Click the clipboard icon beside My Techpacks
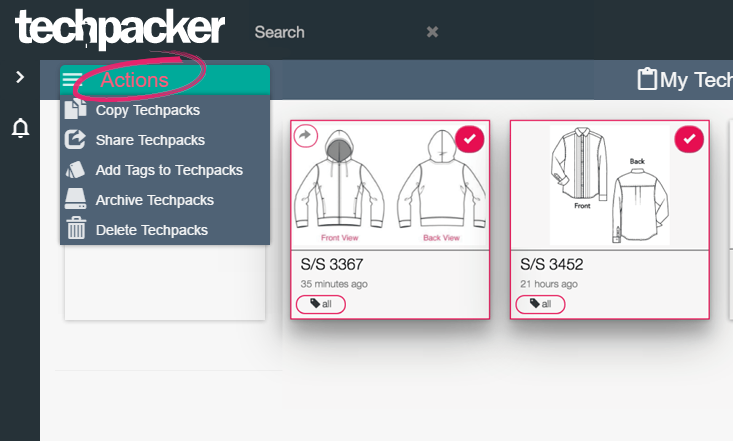Image resolution: width=733 pixels, height=441 pixels. (647, 79)
